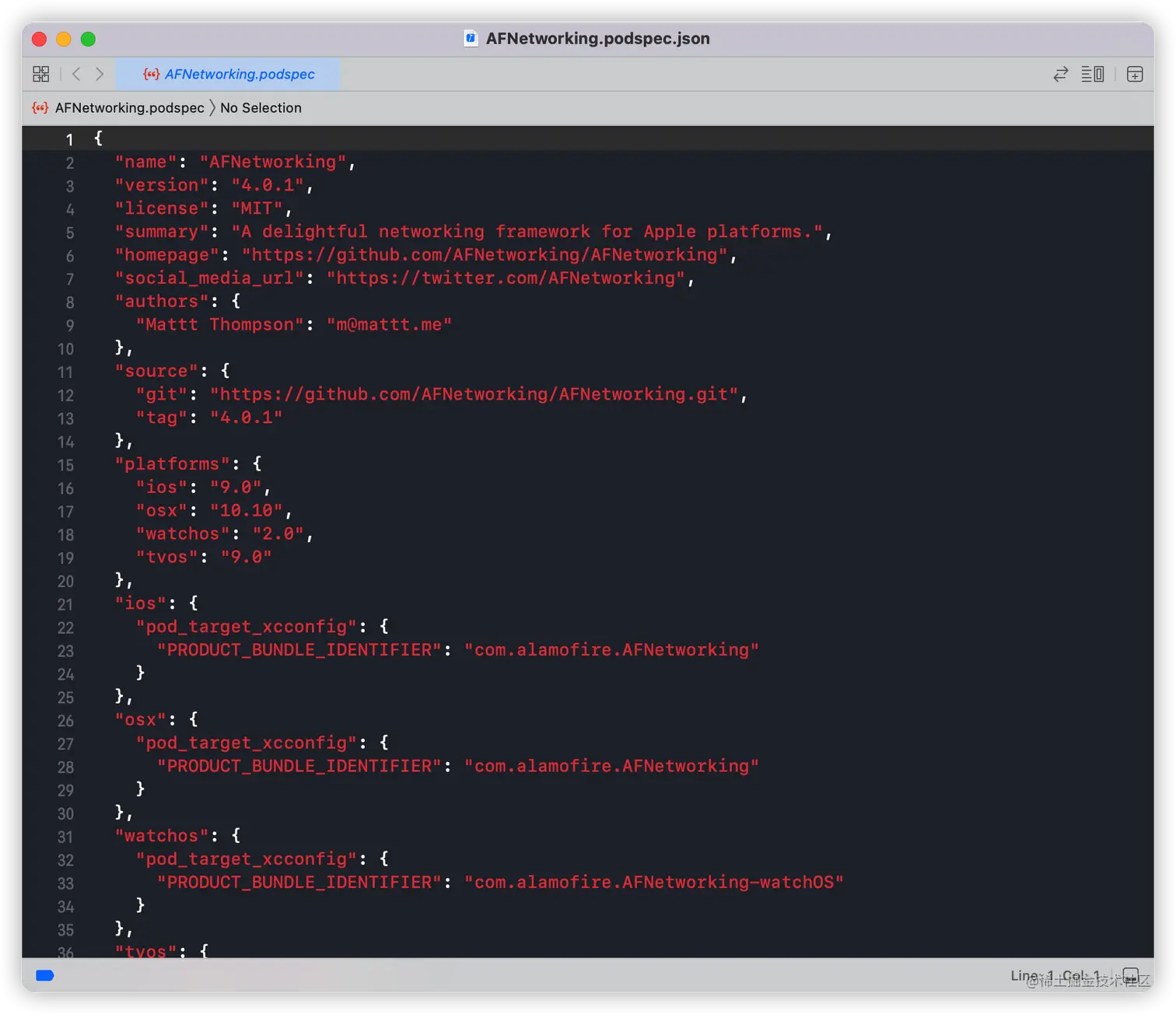
Task: Click the blue indicator in the status bar
Action: tap(45, 975)
